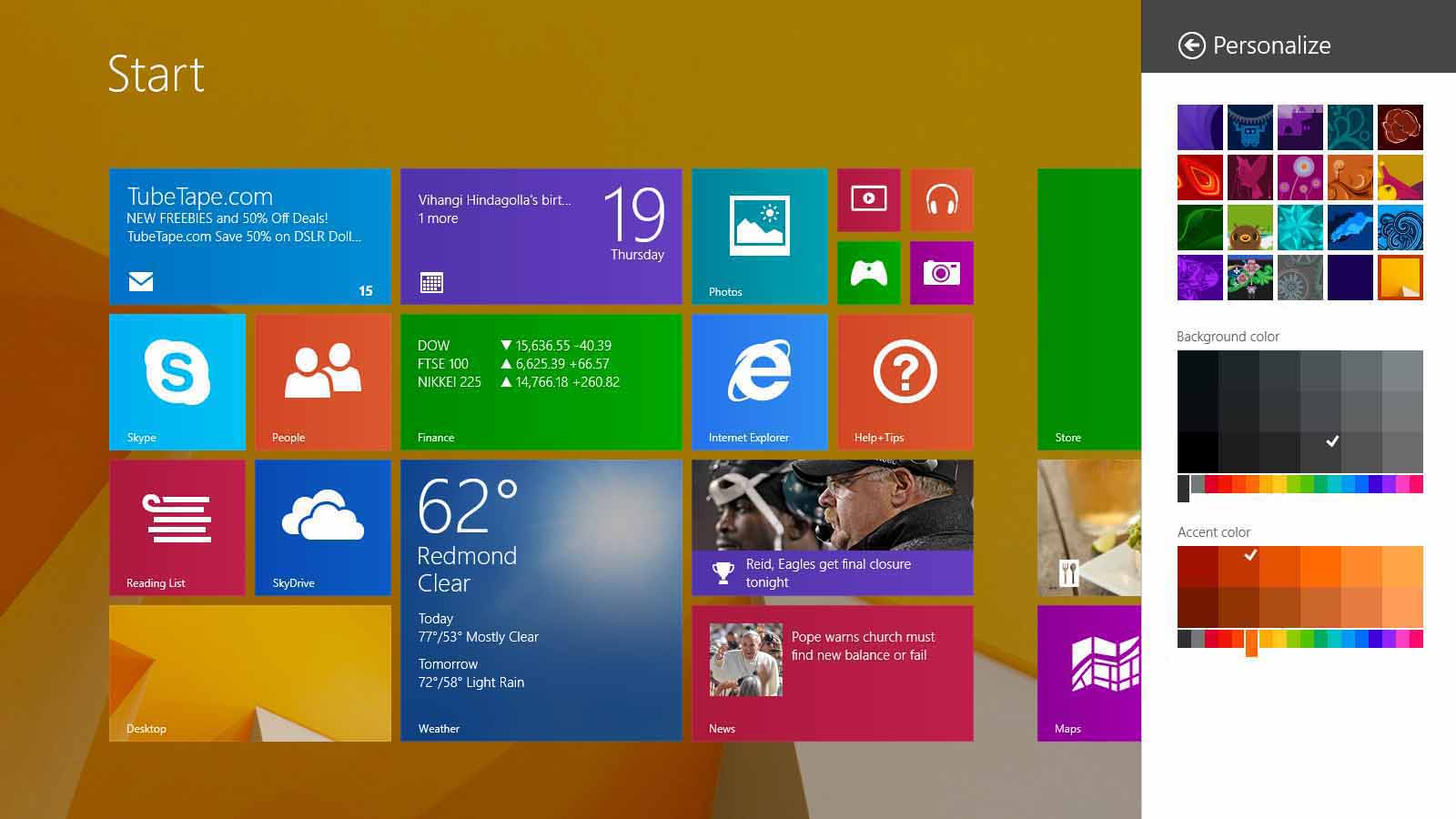Choose the purple swirl background design
This screenshot has height=819, width=1456.
point(1200,127)
